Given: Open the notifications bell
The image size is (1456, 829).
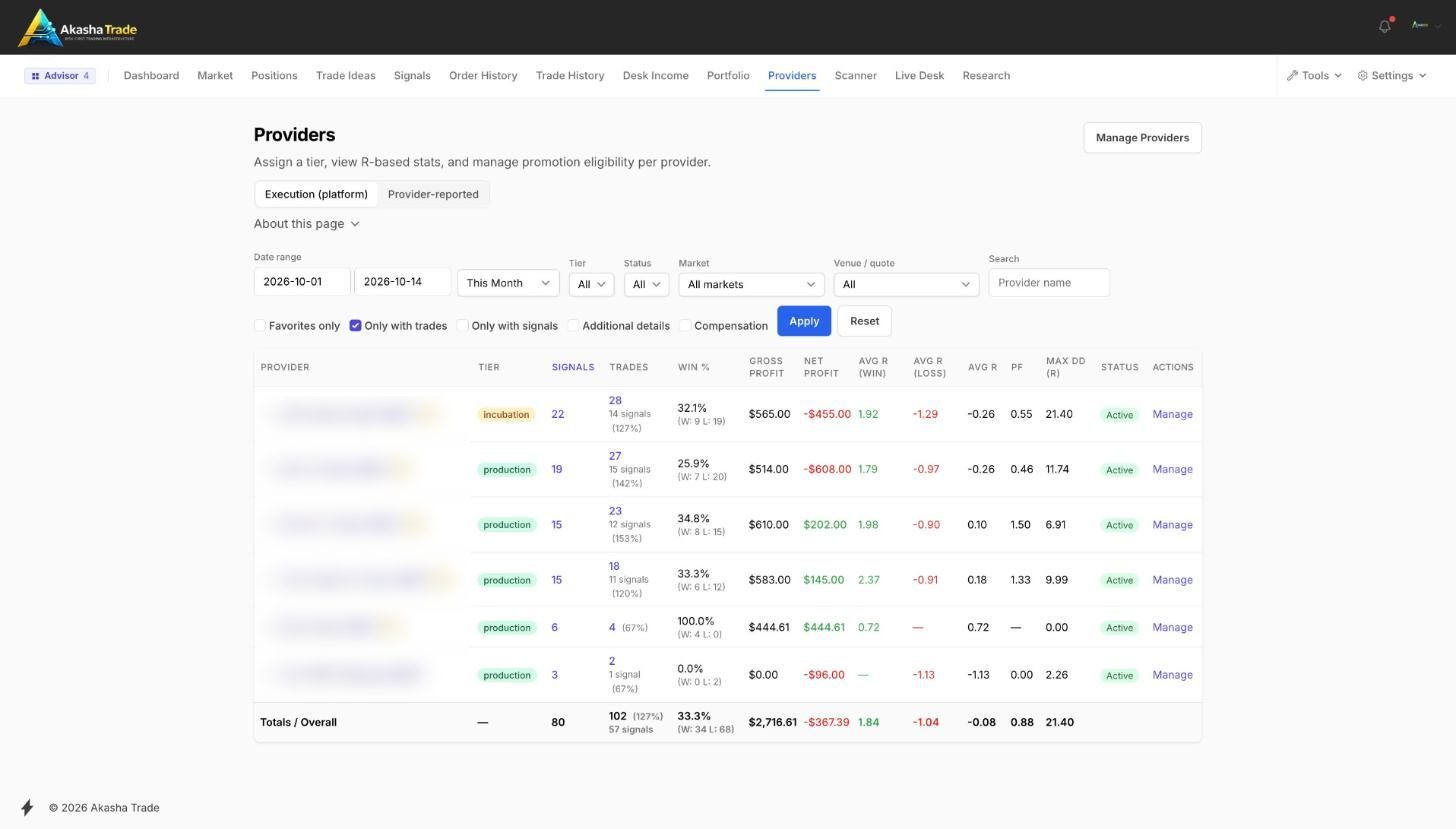Looking at the screenshot, I should point(1385,26).
